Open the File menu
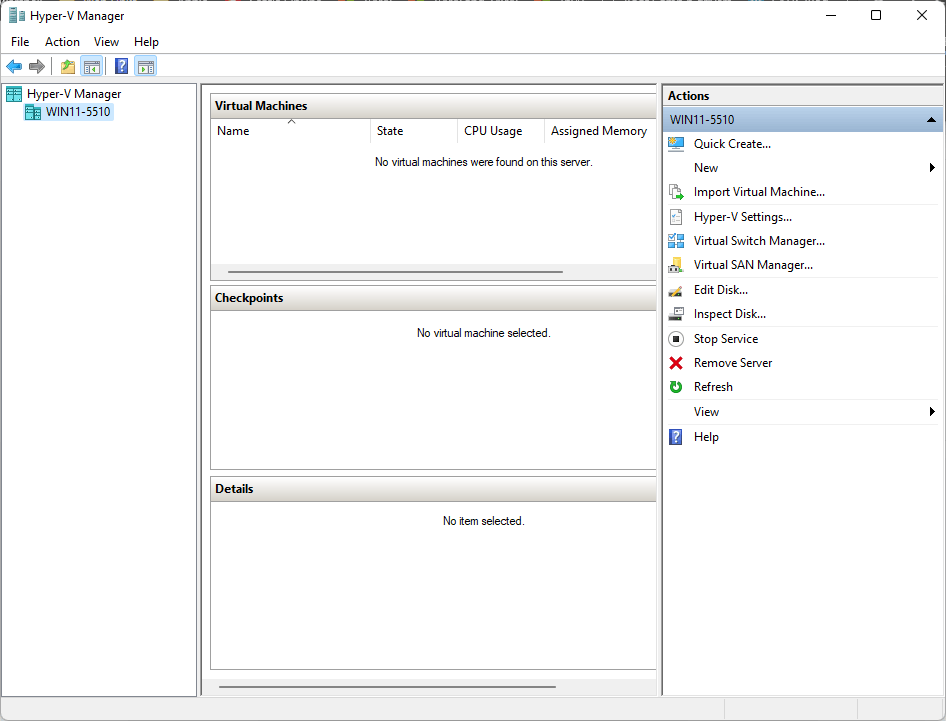 [20, 42]
